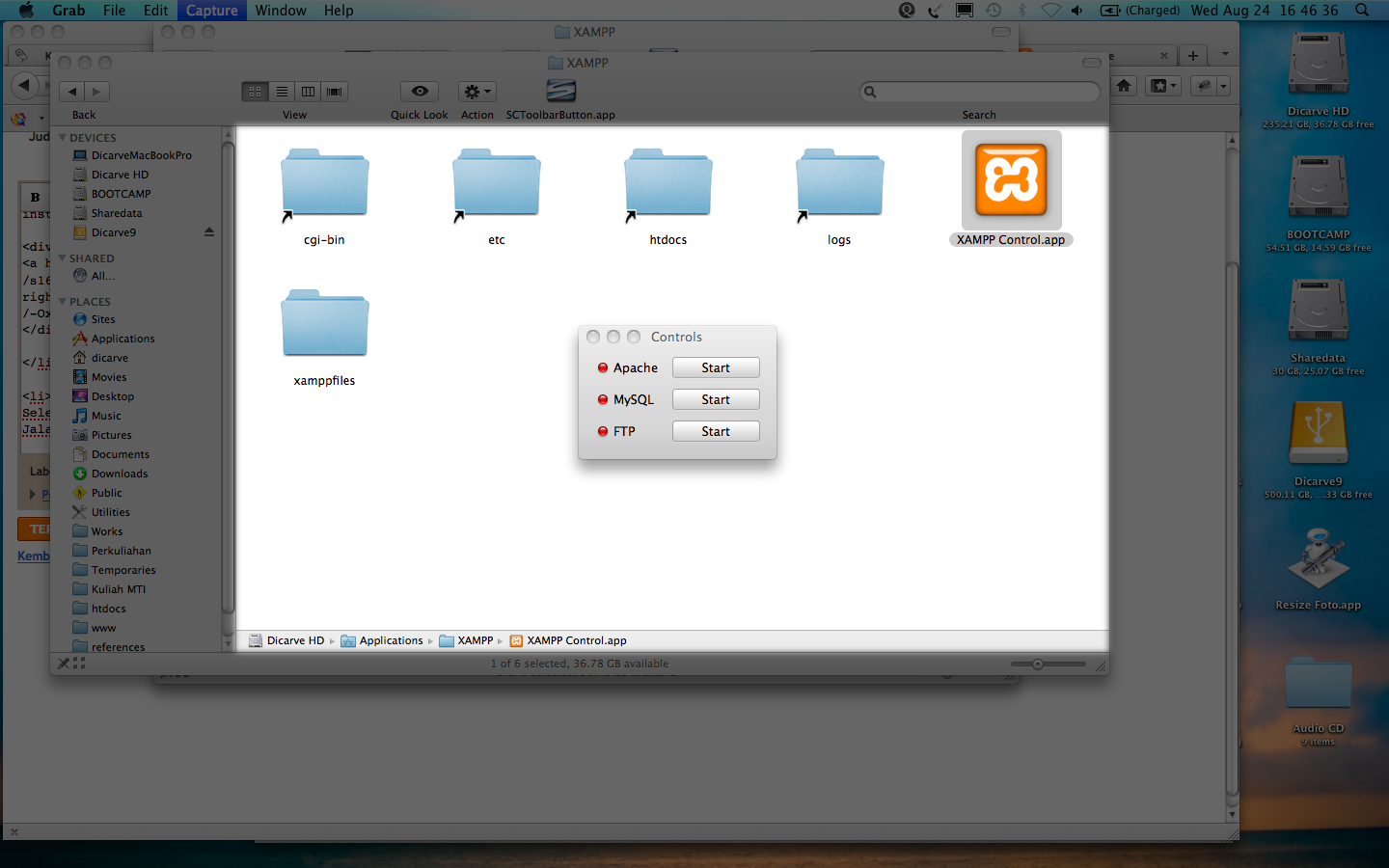Toggle the front Finder window's toolbar pill button

point(1091,63)
